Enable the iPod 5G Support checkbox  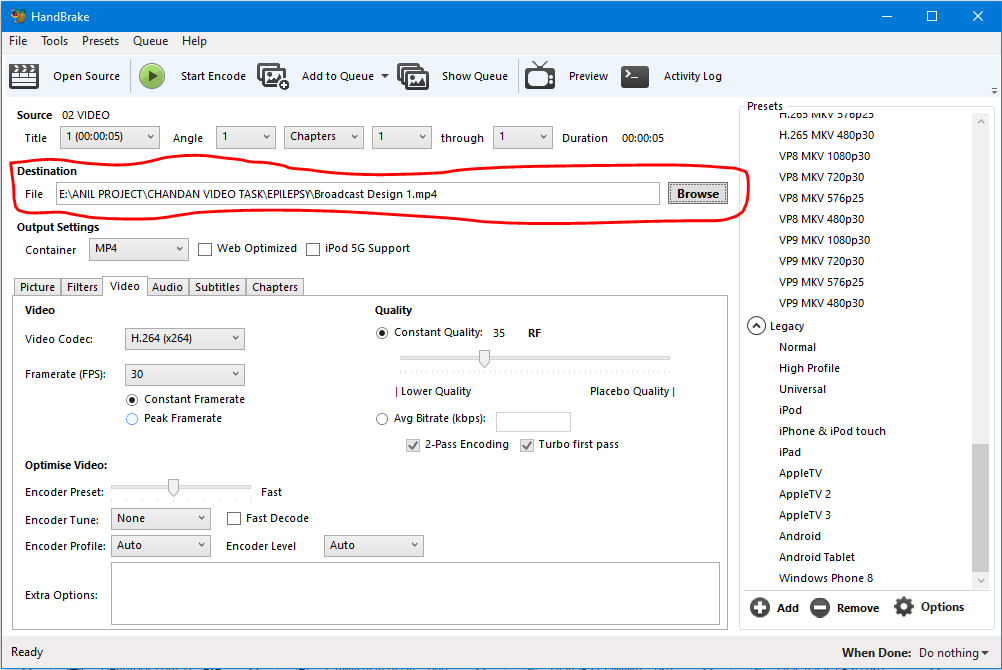(313, 249)
